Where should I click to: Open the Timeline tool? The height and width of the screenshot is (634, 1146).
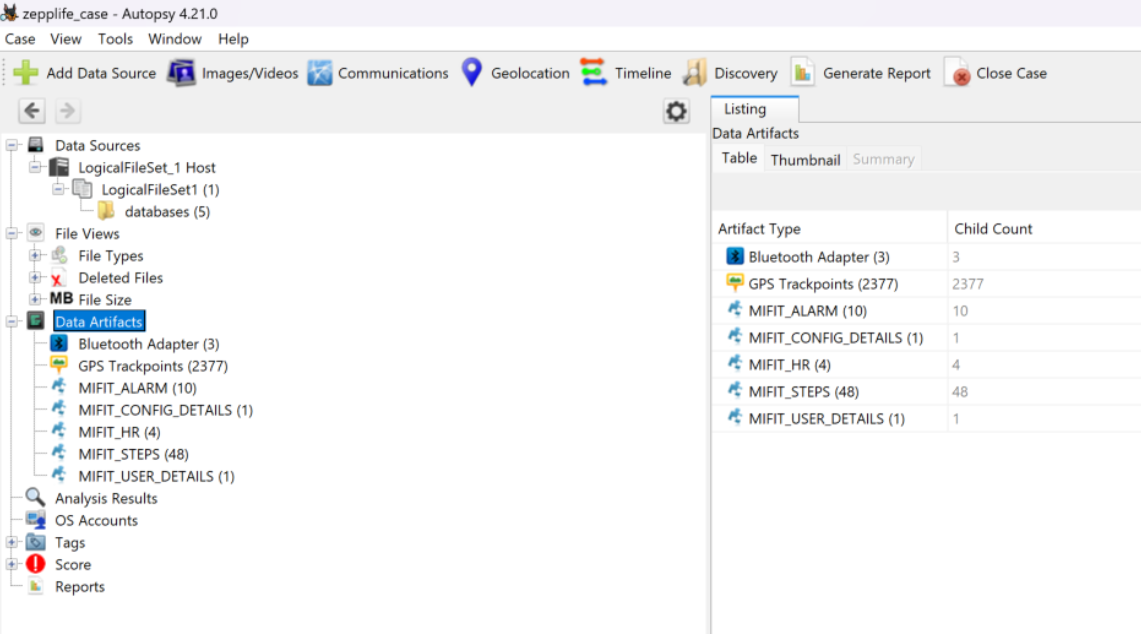[x=594, y=73]
